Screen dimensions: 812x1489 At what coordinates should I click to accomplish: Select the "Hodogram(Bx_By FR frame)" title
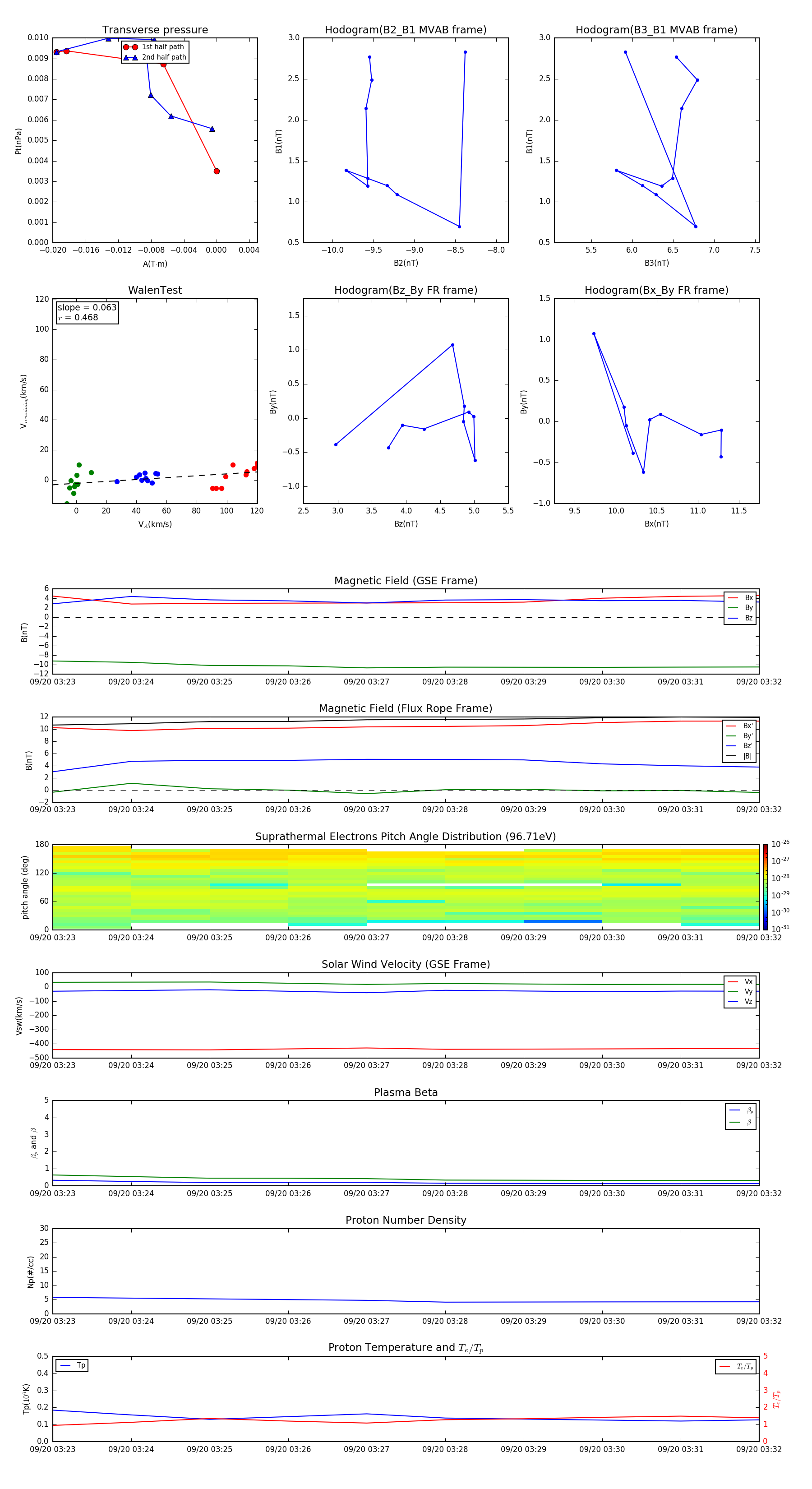[x=656, y=290]
